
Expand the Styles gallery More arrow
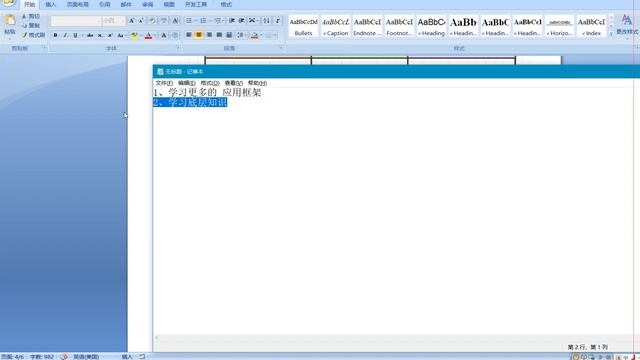pyautogui.click(x=611, y=34)
